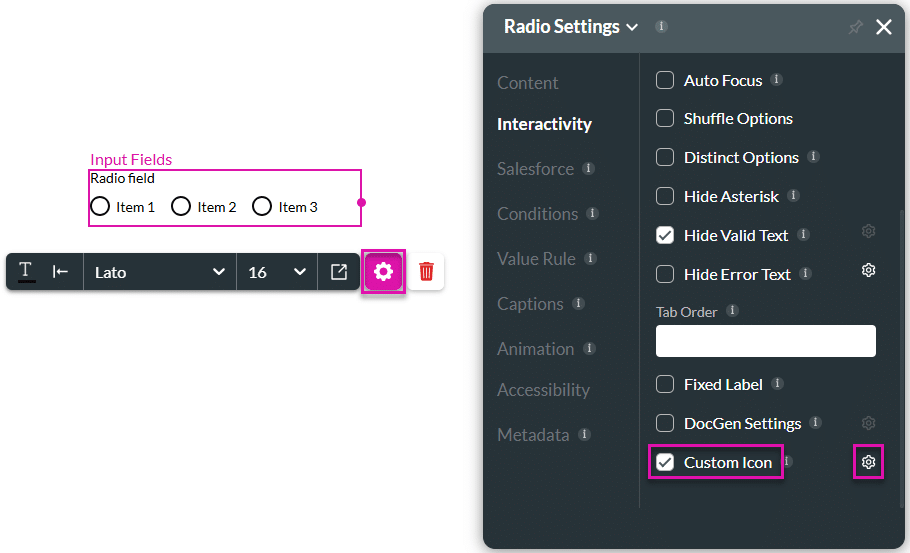
Task: Click the pink resize handle on radio field
Action: point(362,203)
